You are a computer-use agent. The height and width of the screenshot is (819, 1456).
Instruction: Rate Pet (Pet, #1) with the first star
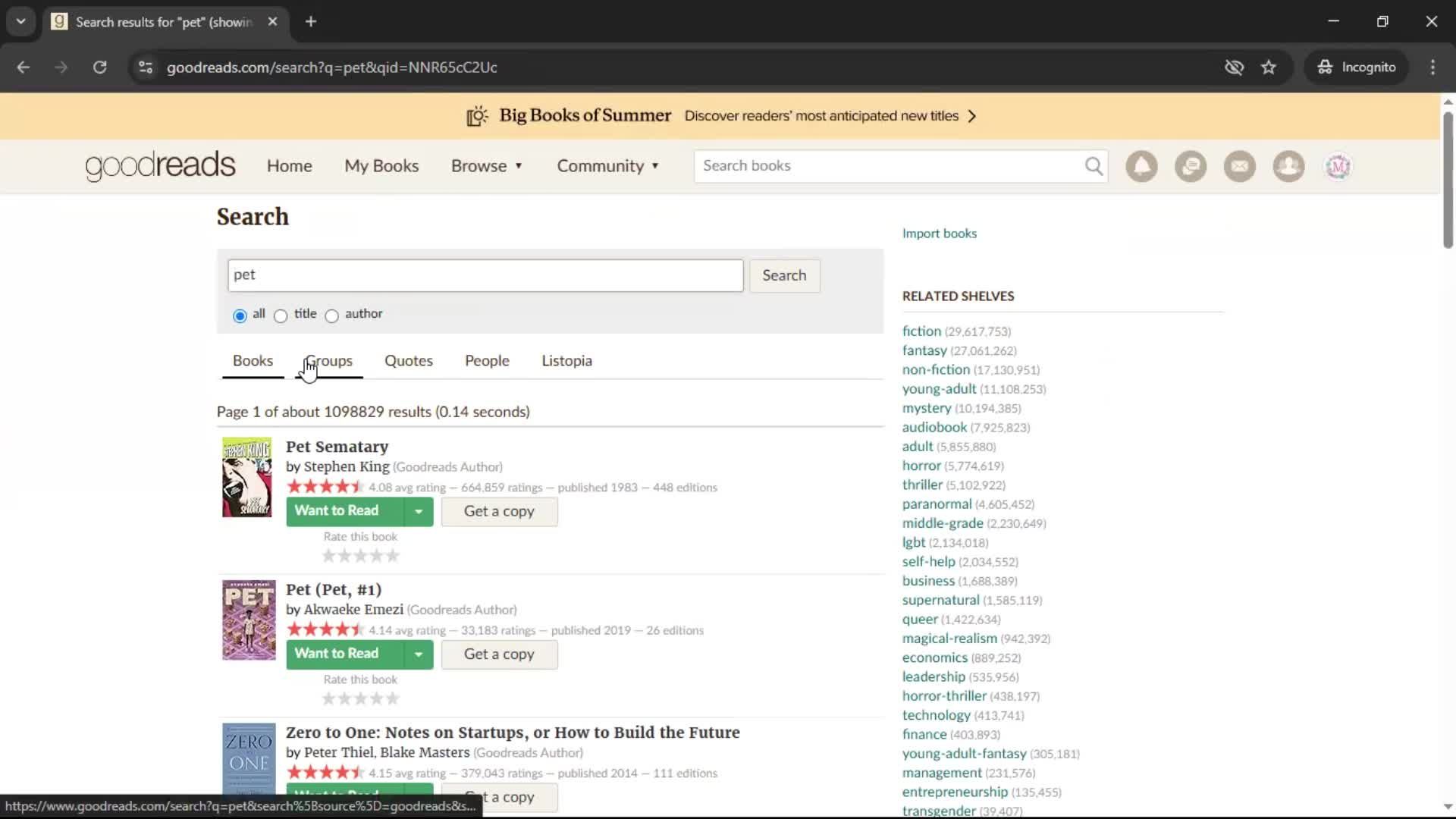click(328, 698)
